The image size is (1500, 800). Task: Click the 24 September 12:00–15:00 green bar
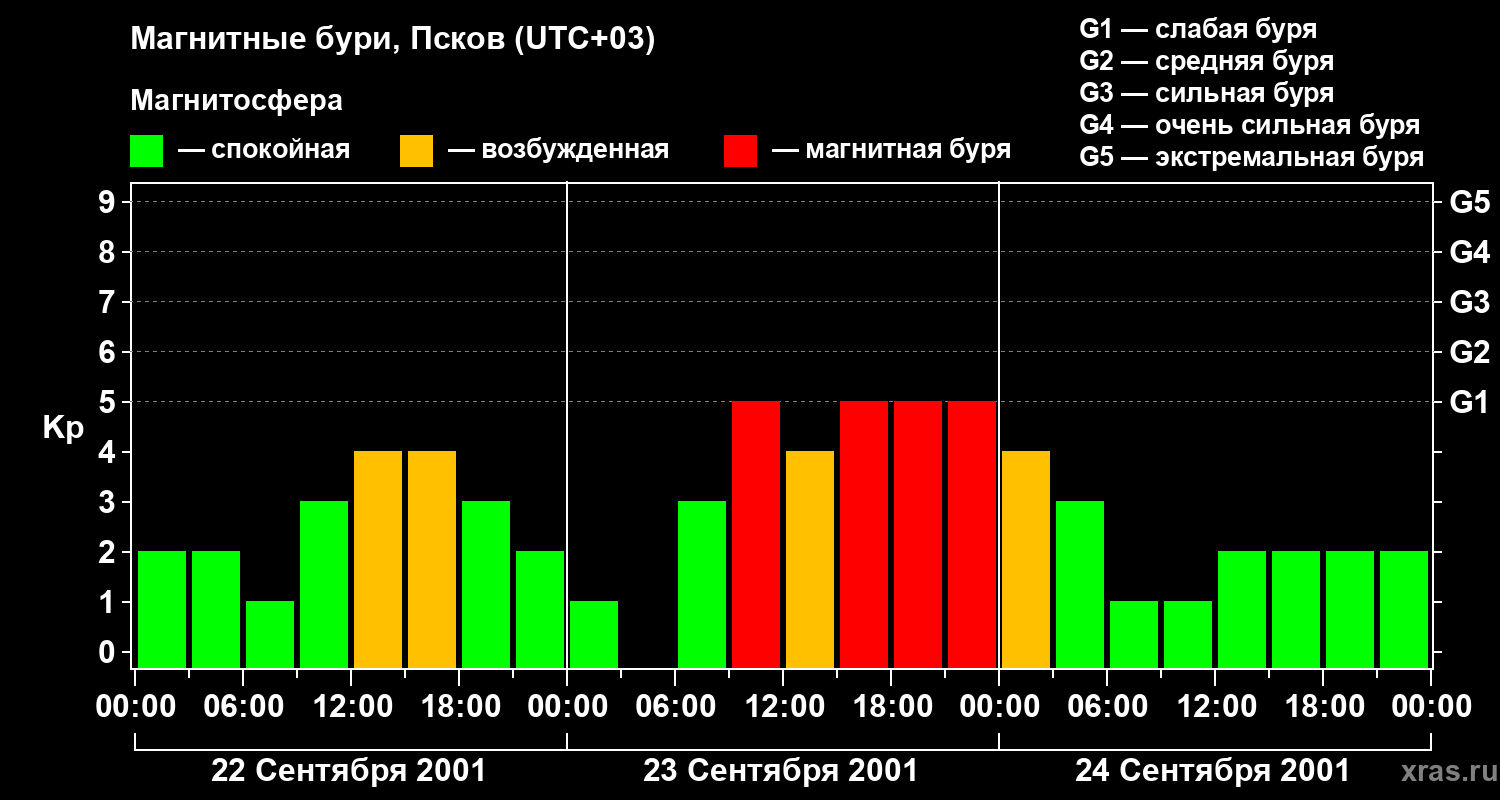(x=1242, y=609)
